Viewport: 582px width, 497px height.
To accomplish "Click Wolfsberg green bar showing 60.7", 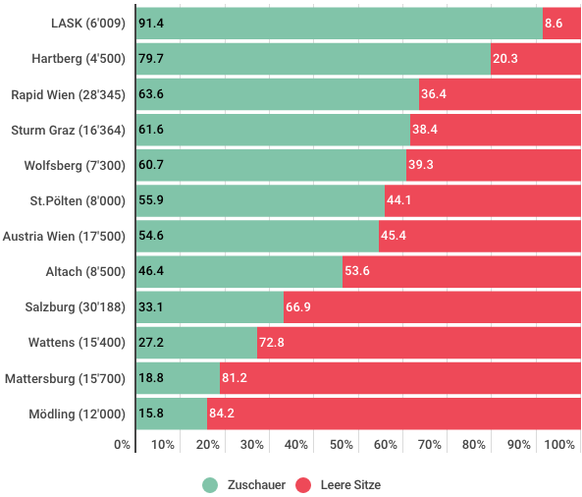I will click(271, 165).
